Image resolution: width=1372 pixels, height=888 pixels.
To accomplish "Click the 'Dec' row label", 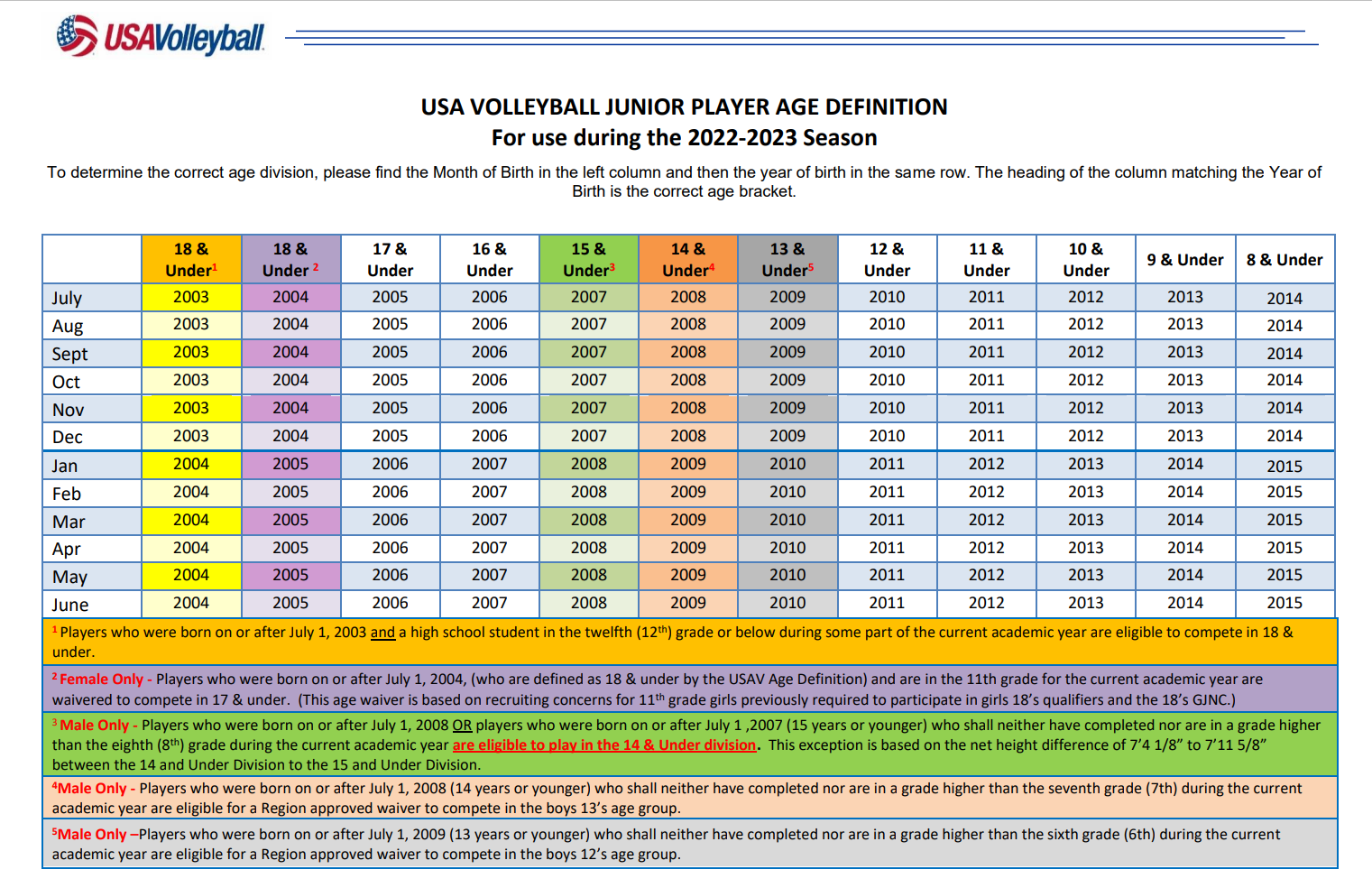I will click(x=92, y=437).
